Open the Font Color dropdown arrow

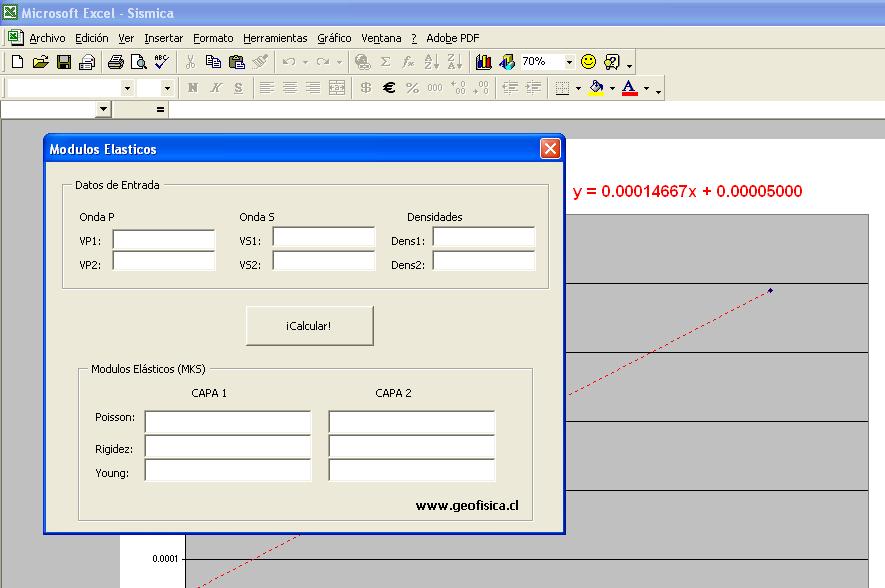click(646, 88)
